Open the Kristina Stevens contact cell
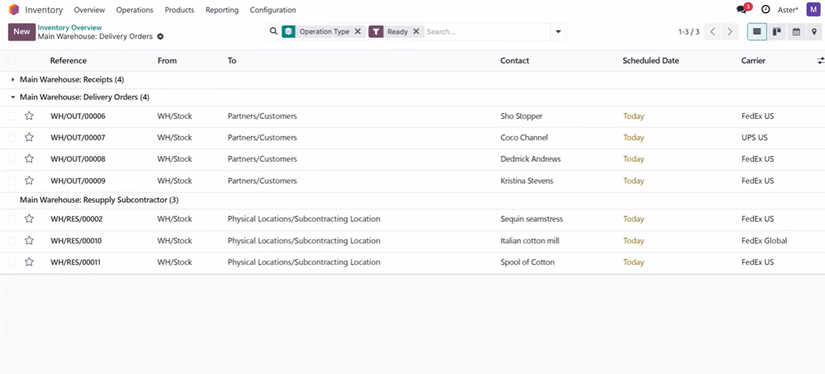 [x=527, y=180]
